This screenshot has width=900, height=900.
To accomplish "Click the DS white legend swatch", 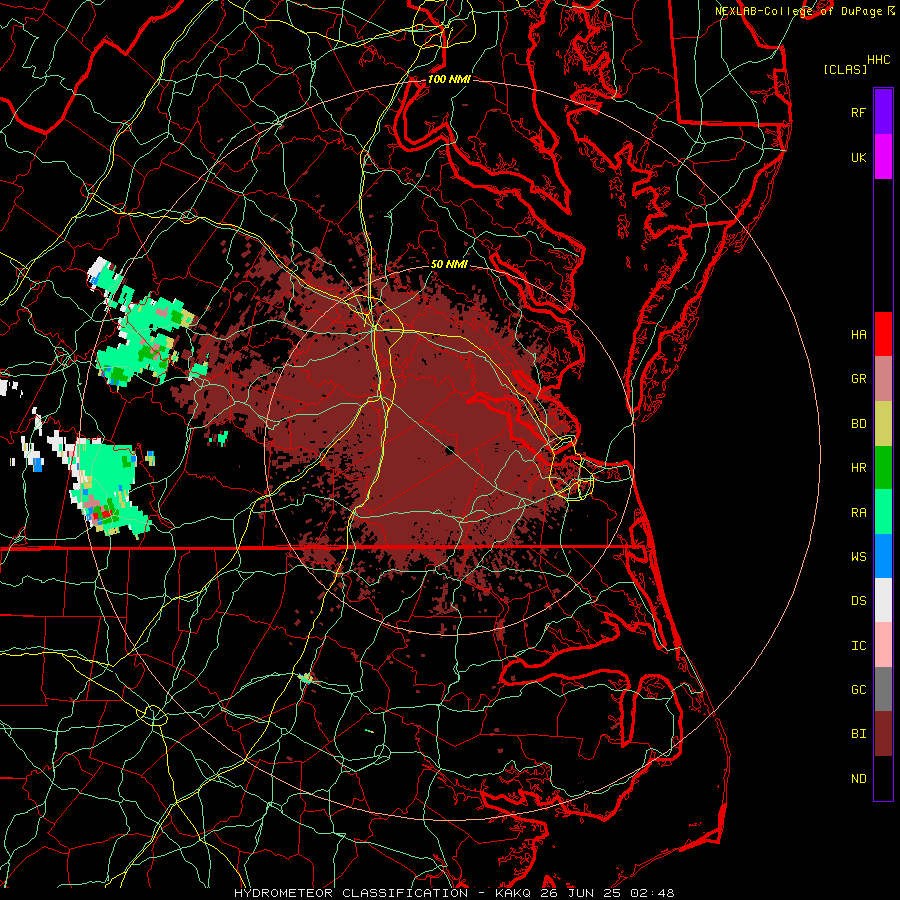I will point(883,600).
